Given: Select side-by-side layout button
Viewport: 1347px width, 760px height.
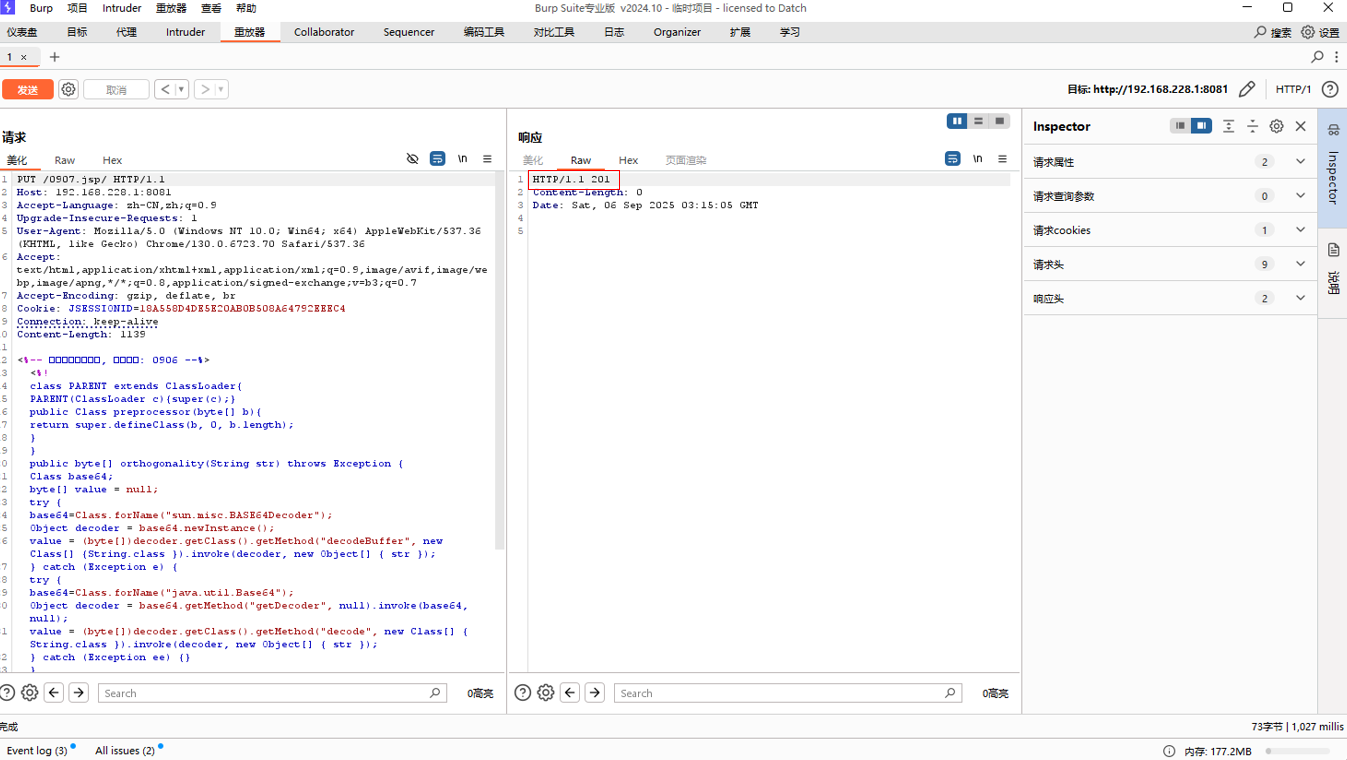Looking at the screenshot, I should coord(957,121).
